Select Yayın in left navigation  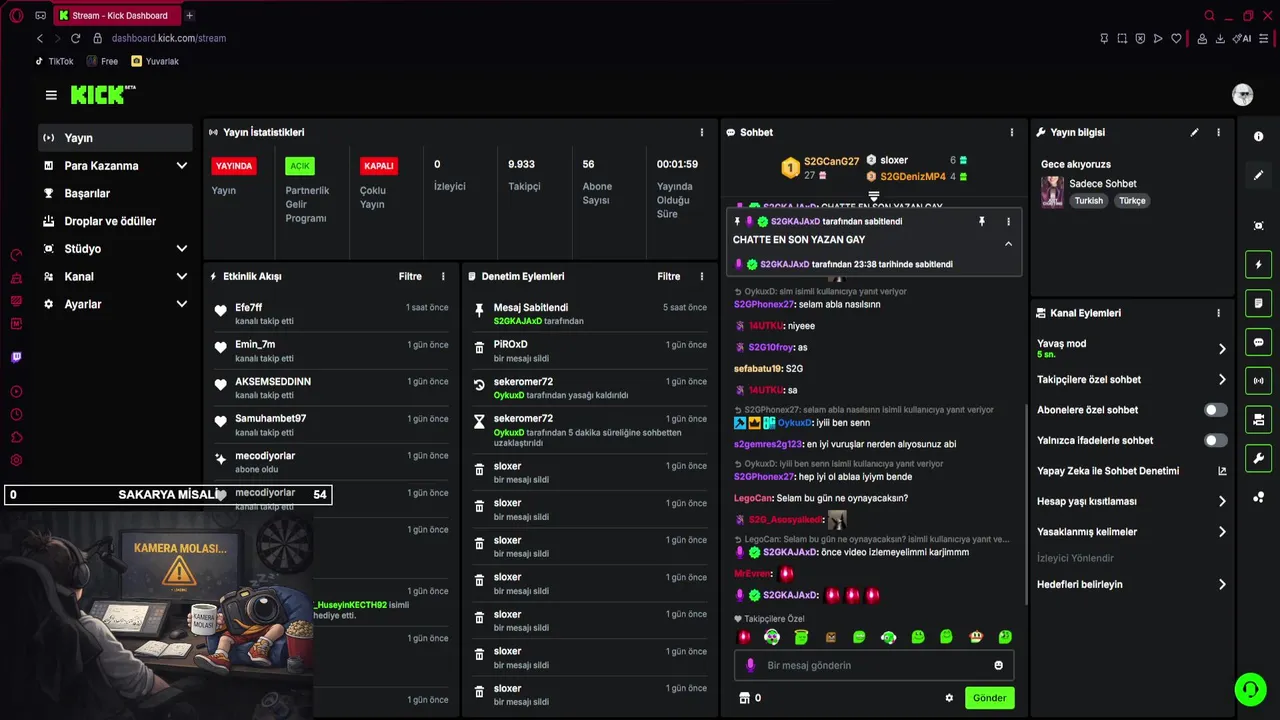coord(115,138)
